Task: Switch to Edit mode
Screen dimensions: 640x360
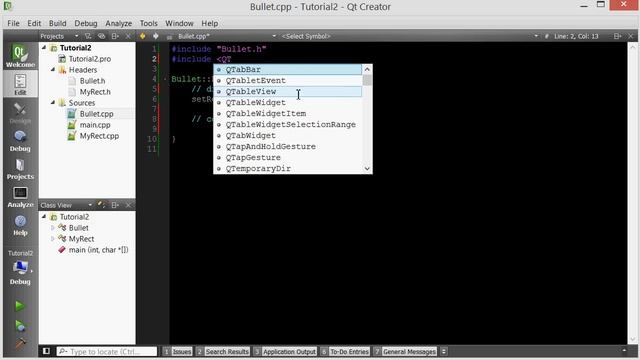Action: [x=20, y=84]
